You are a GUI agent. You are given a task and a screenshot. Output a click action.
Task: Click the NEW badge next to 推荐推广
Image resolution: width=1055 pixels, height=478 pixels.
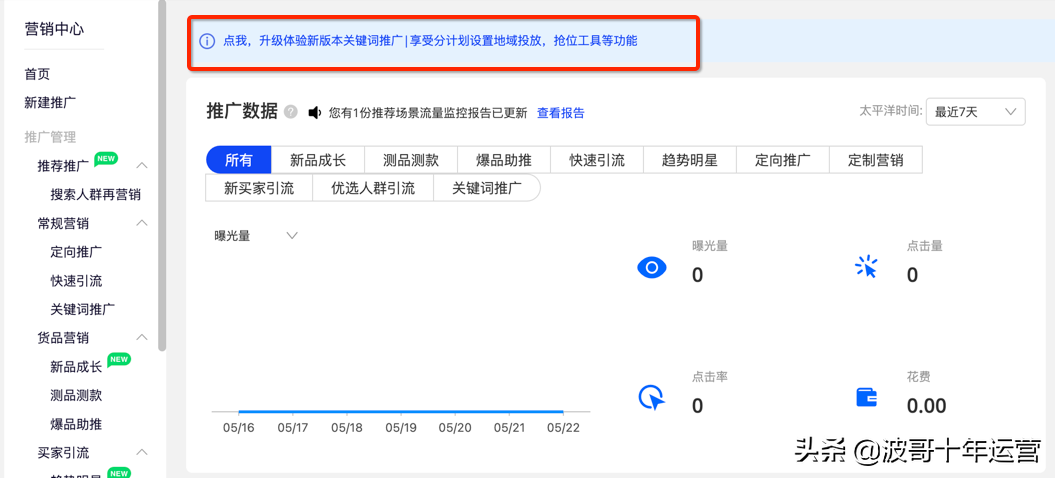106,158
